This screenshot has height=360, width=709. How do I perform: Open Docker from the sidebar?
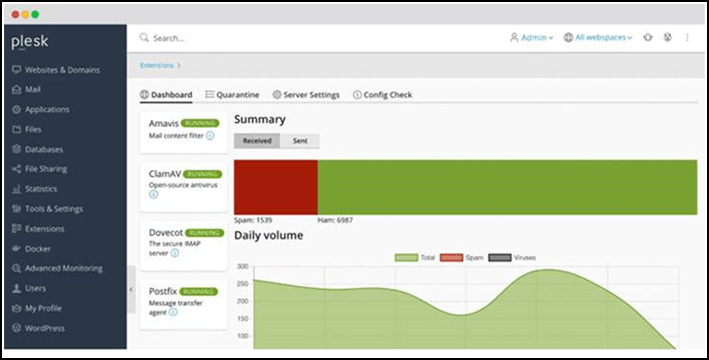point(31,248)
